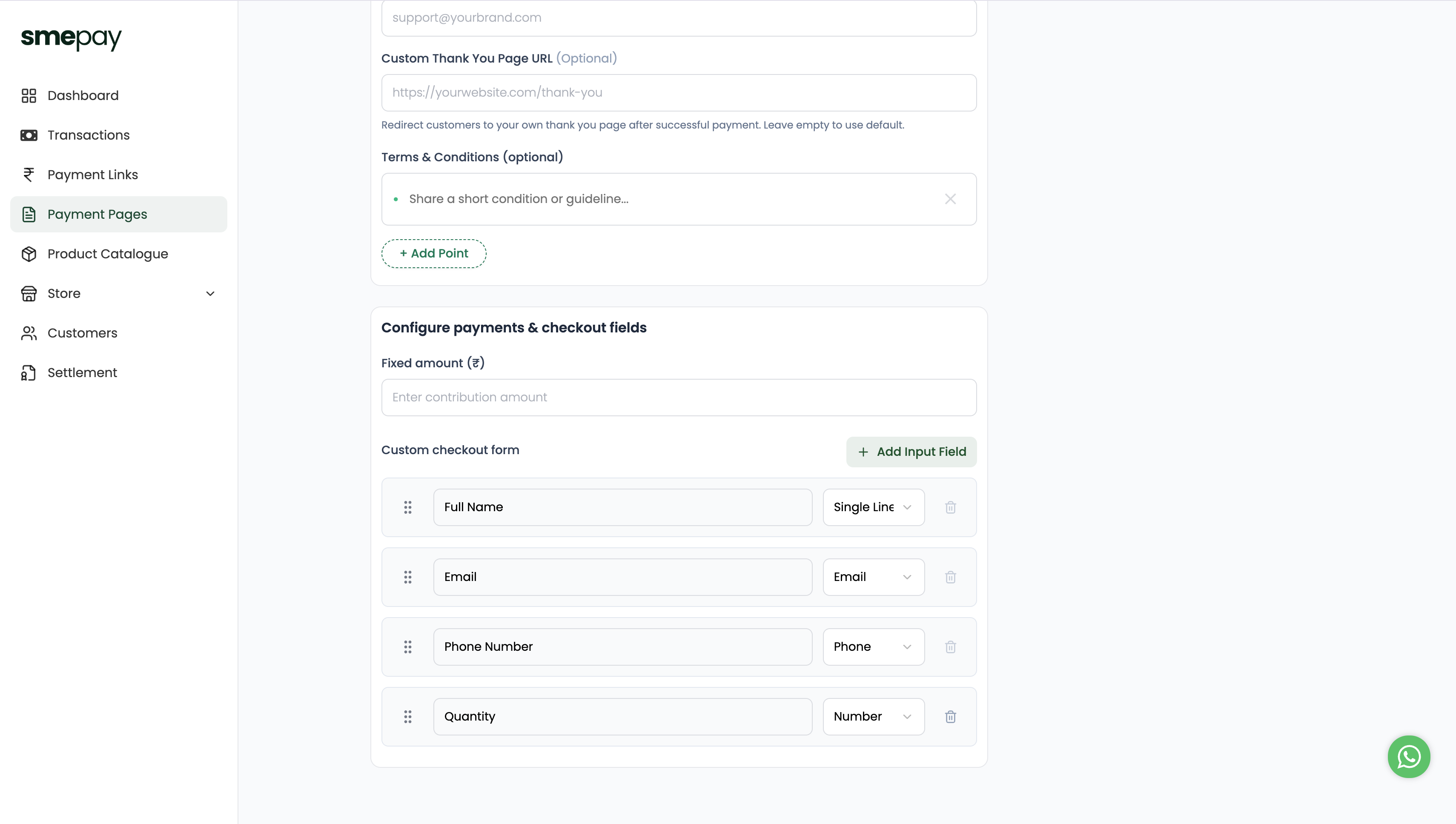Open Number field type dropdown
The height and width of the screenshot is (824, 1456).
click(874, 717)
